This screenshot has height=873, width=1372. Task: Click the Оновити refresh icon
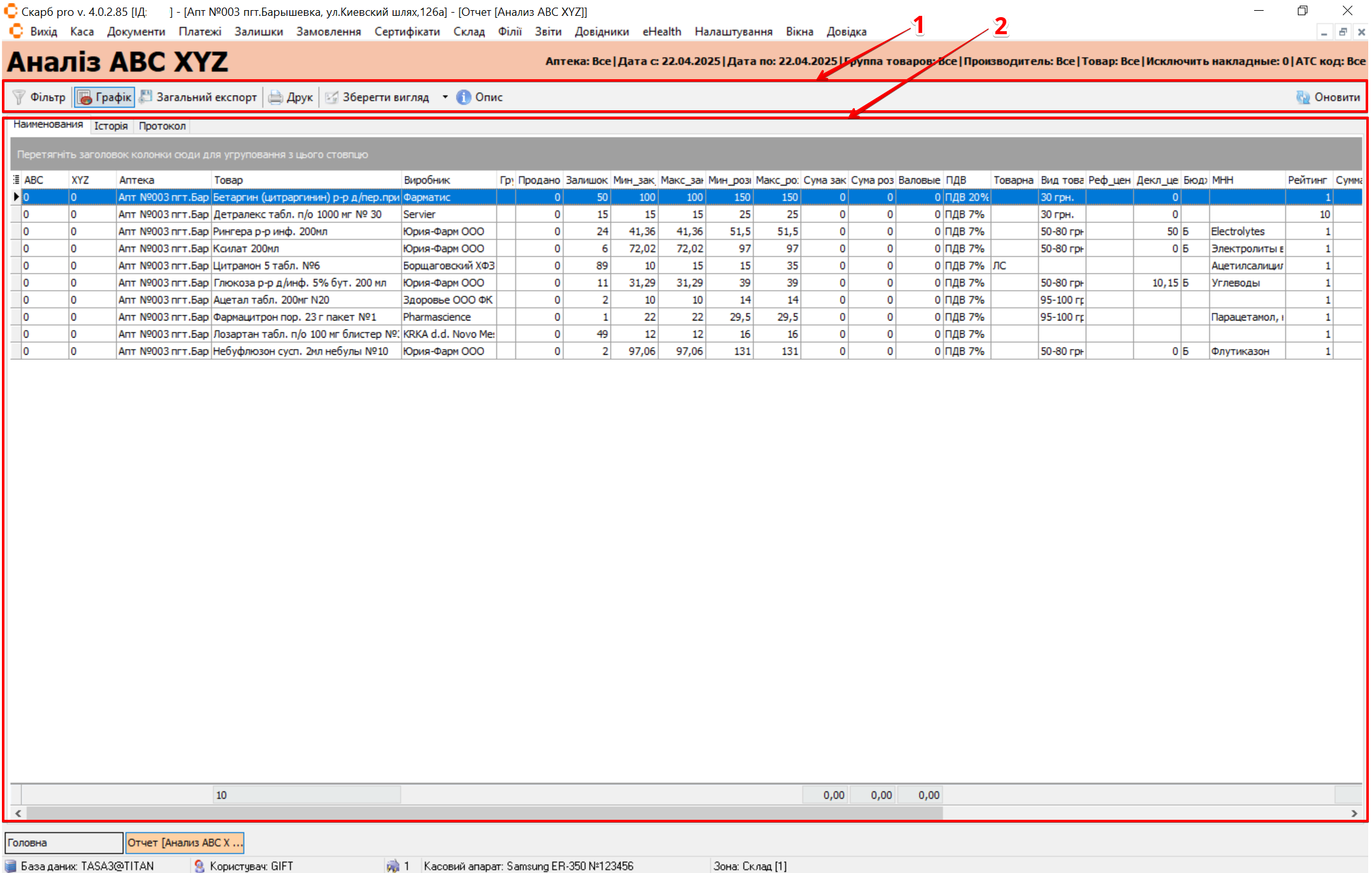1303,97
